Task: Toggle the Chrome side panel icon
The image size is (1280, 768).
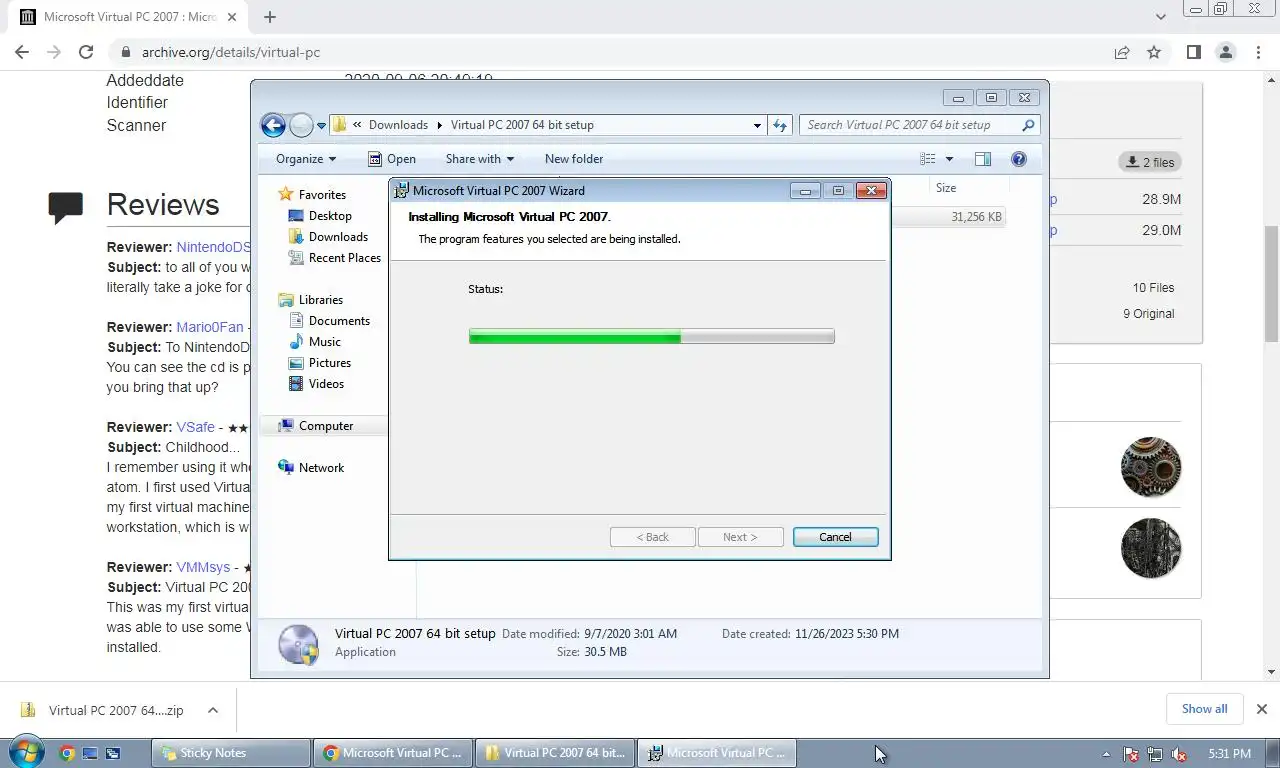Action: point(1193,52)
